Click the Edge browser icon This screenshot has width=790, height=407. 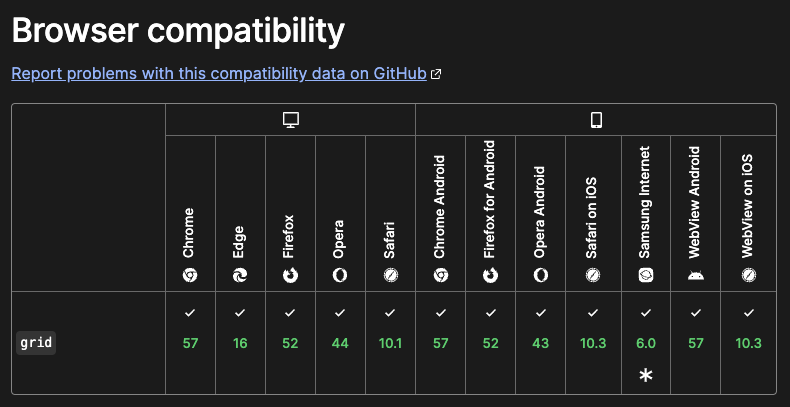pos(240,275)
